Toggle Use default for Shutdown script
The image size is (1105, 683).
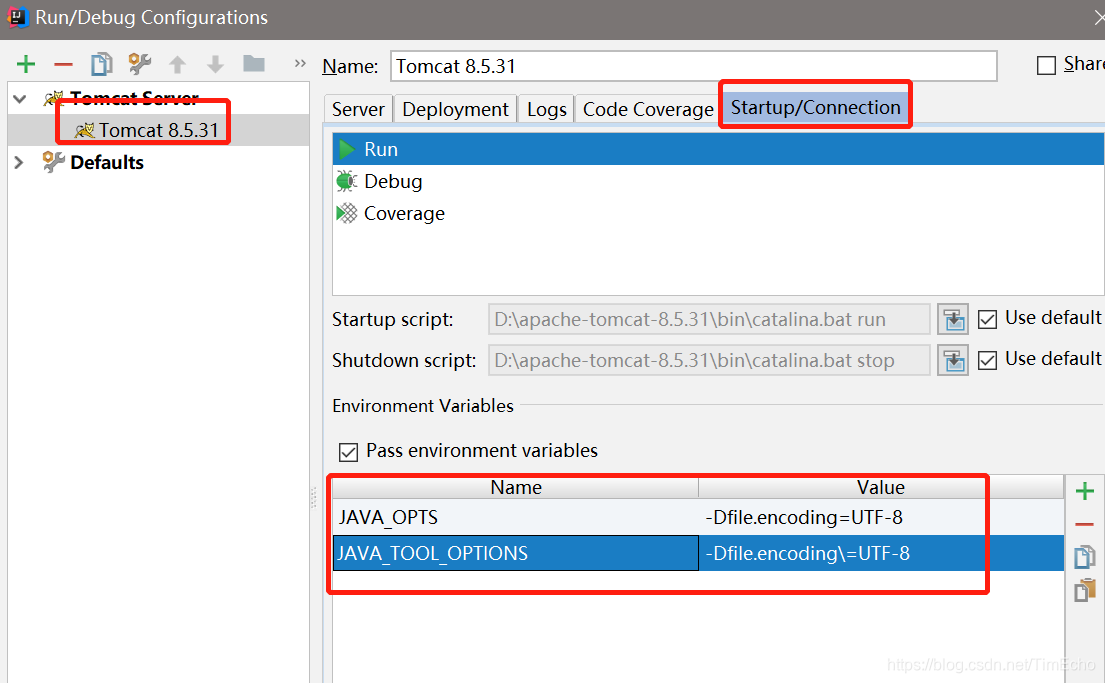tap(988, 360)
